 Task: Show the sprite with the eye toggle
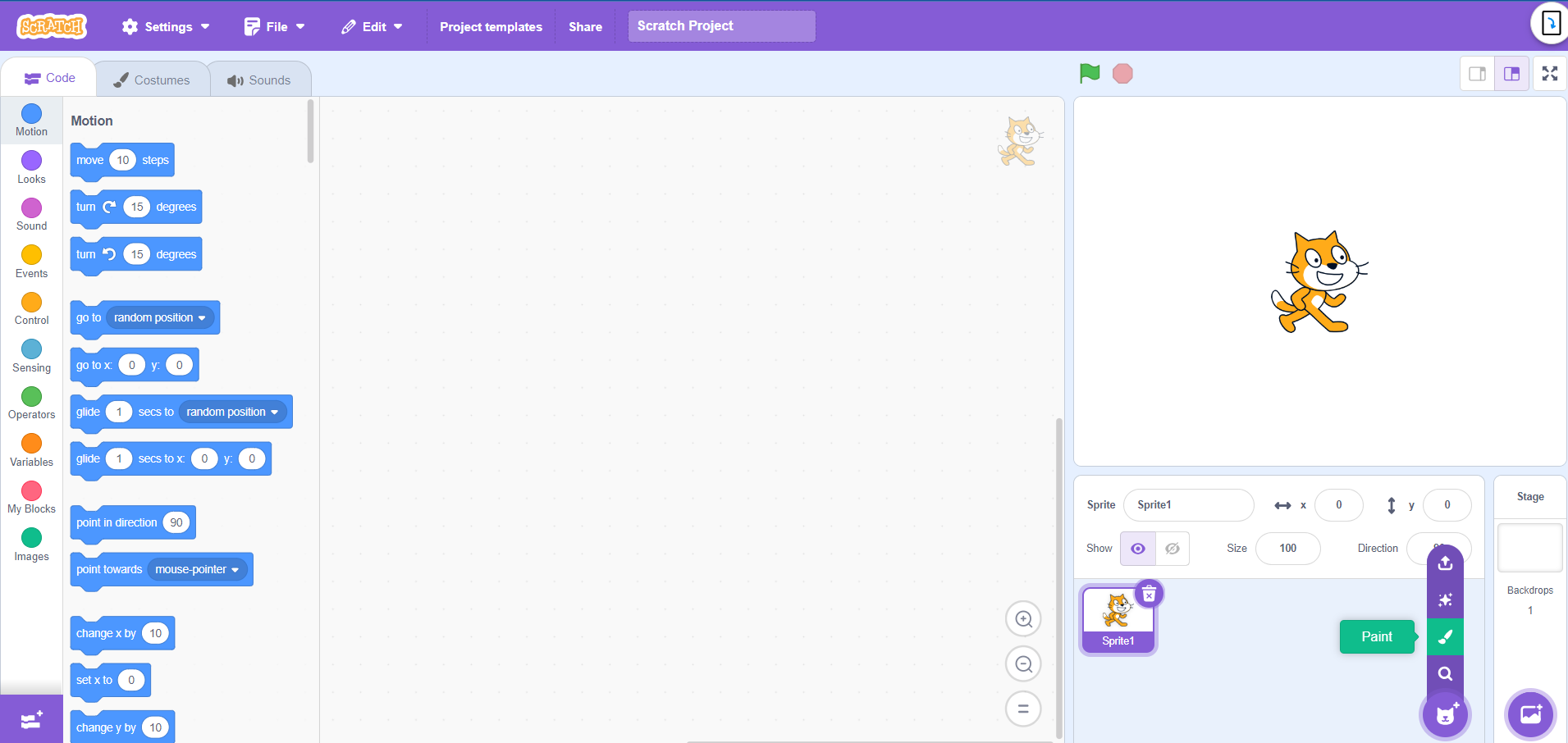pos(1137,549)
